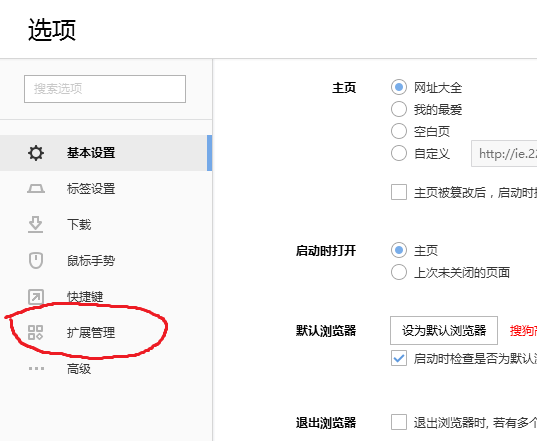
Task: Click the red 搜狗 link text
Action: tap(523, 331)
